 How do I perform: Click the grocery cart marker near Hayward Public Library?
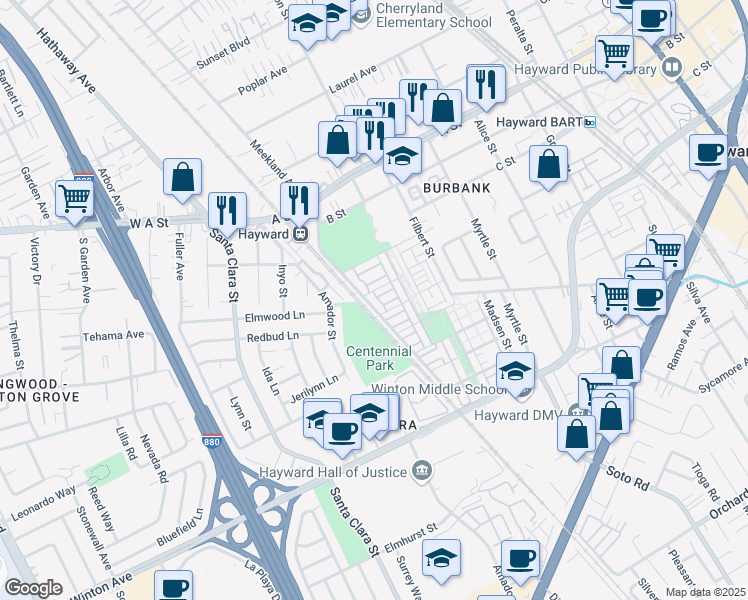click(x=615, y=55)
